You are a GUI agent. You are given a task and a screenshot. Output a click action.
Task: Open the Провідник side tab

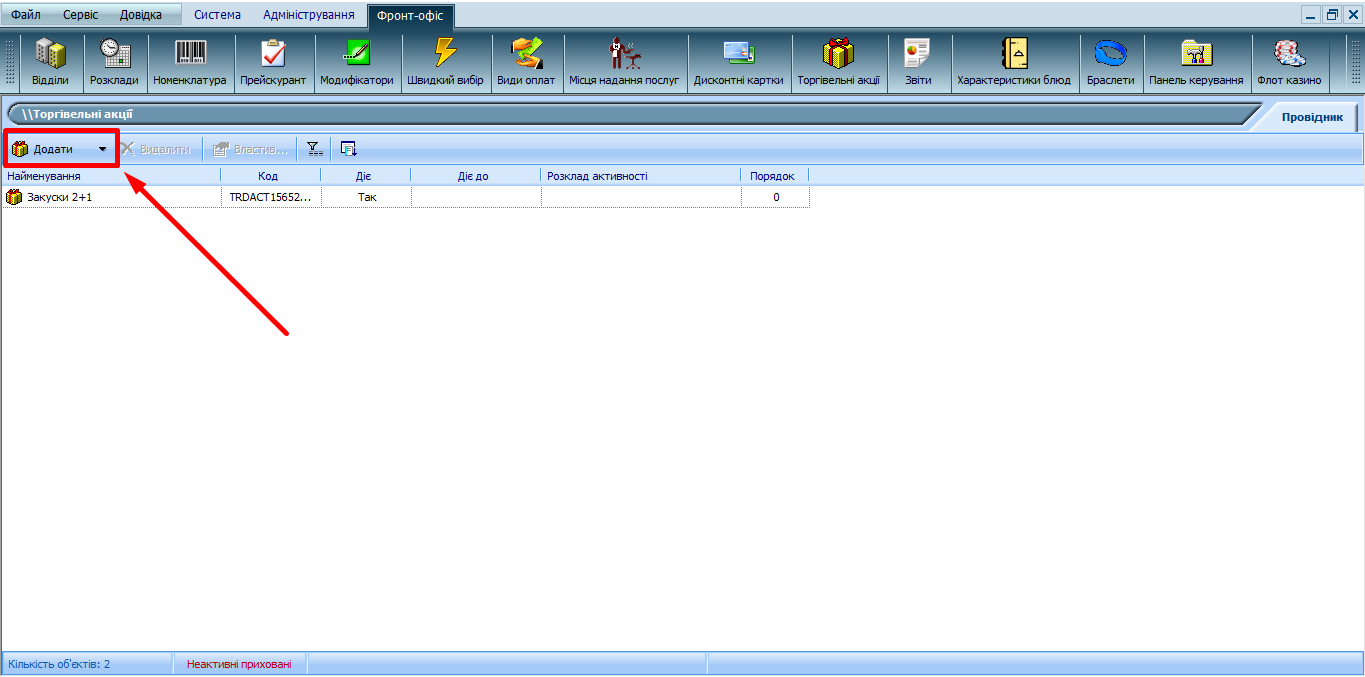pyautogui.click(x=1312, y=117)
